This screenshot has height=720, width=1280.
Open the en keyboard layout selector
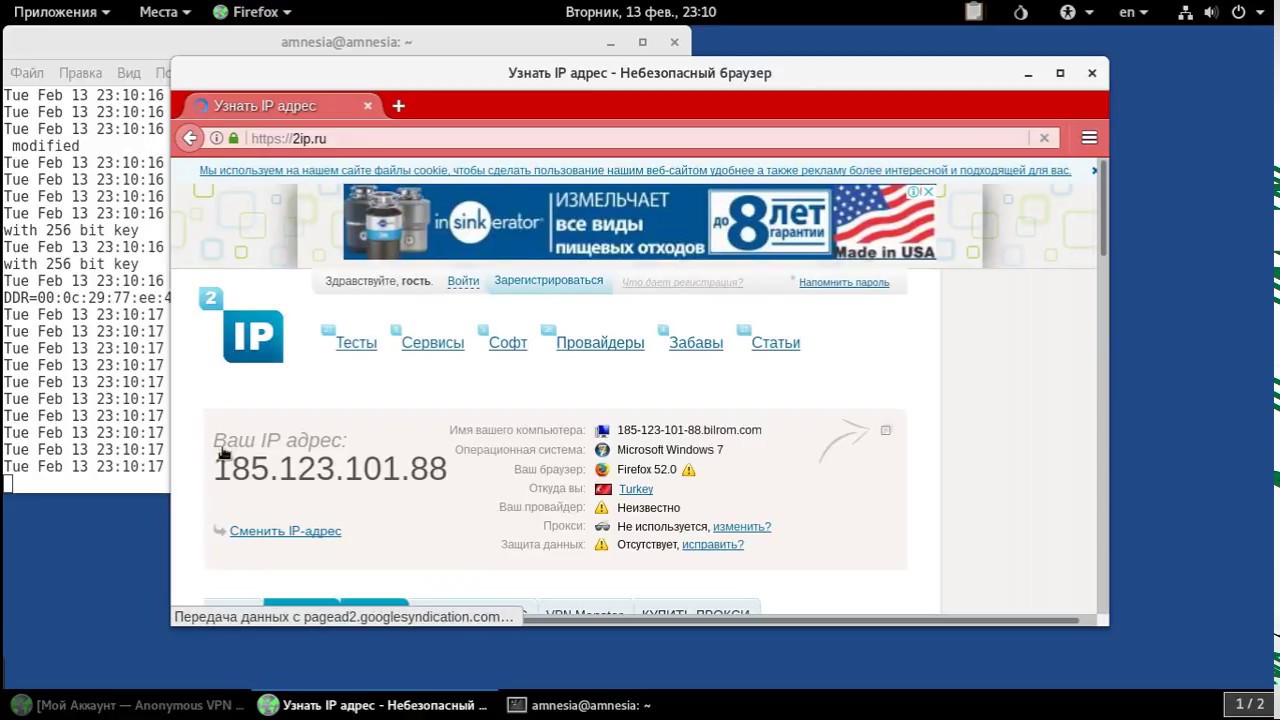[x=1134, y=12]
